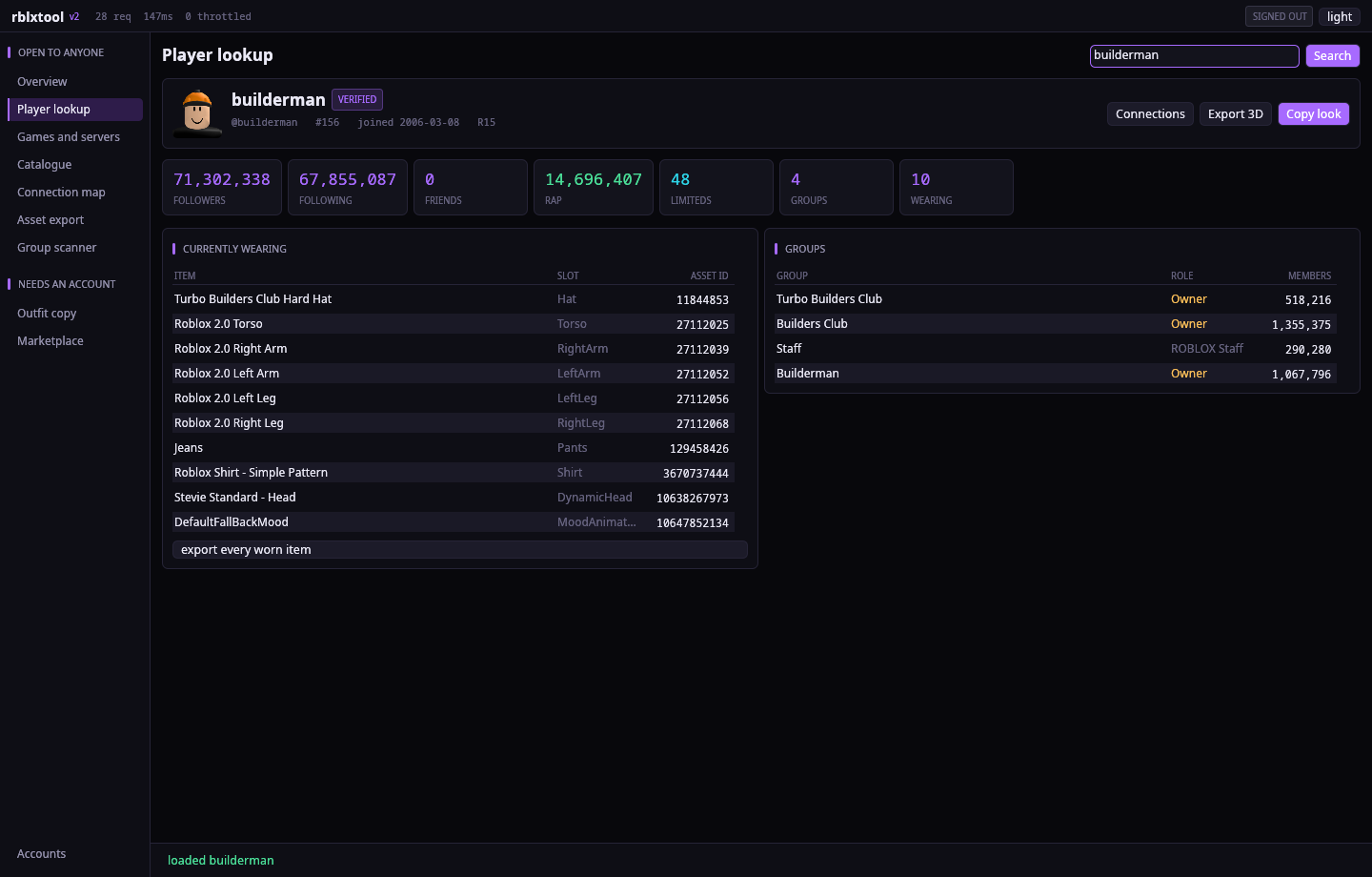Viewport: 1372px width, 877px height.
Task: Open the Group scanner page
Action: 75,248
